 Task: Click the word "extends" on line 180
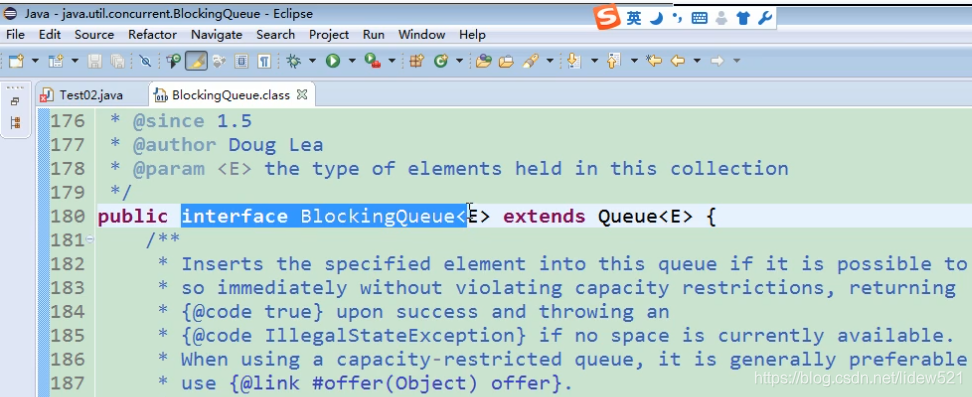tap(544, 216)
